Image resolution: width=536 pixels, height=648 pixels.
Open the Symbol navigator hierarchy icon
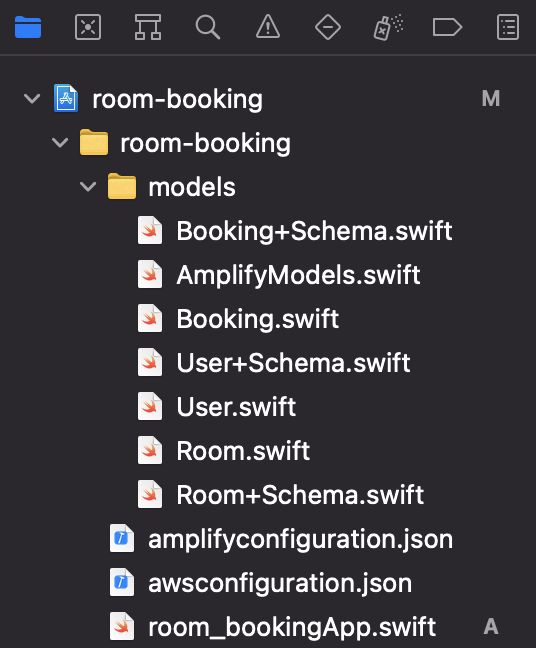148,27
